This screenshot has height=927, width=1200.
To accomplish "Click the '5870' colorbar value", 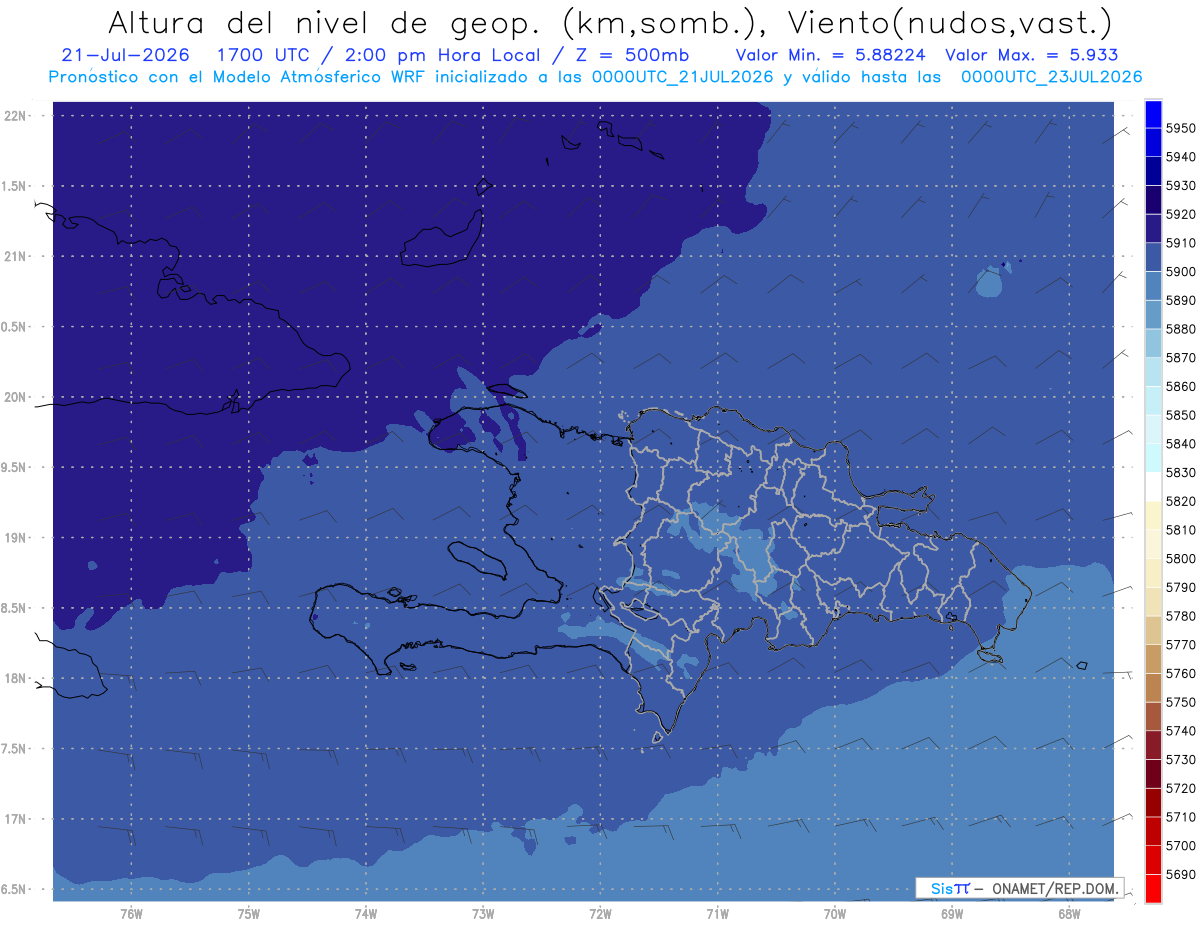I will click(x=1181, y=357).
